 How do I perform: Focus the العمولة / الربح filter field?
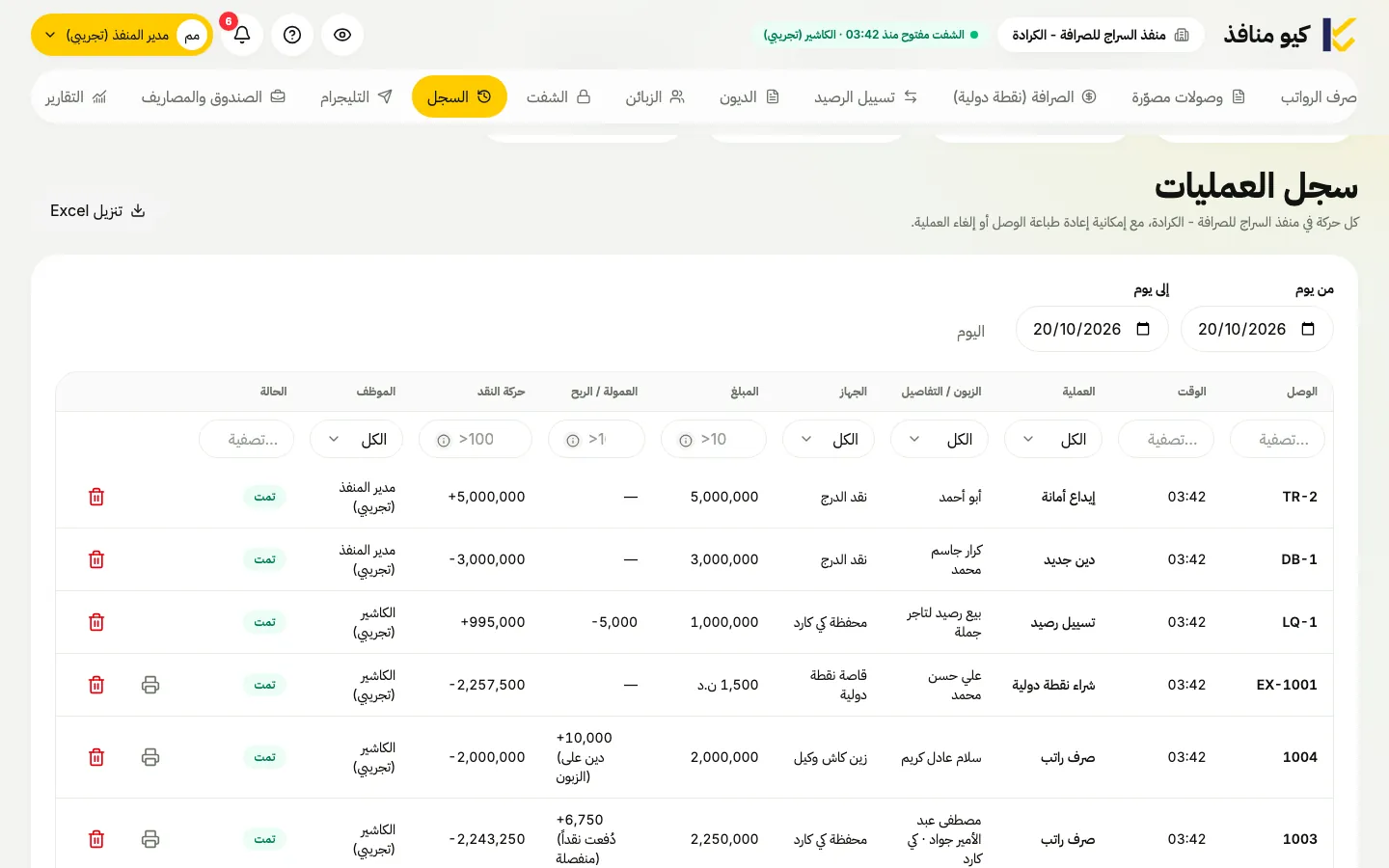coord(596,439)
